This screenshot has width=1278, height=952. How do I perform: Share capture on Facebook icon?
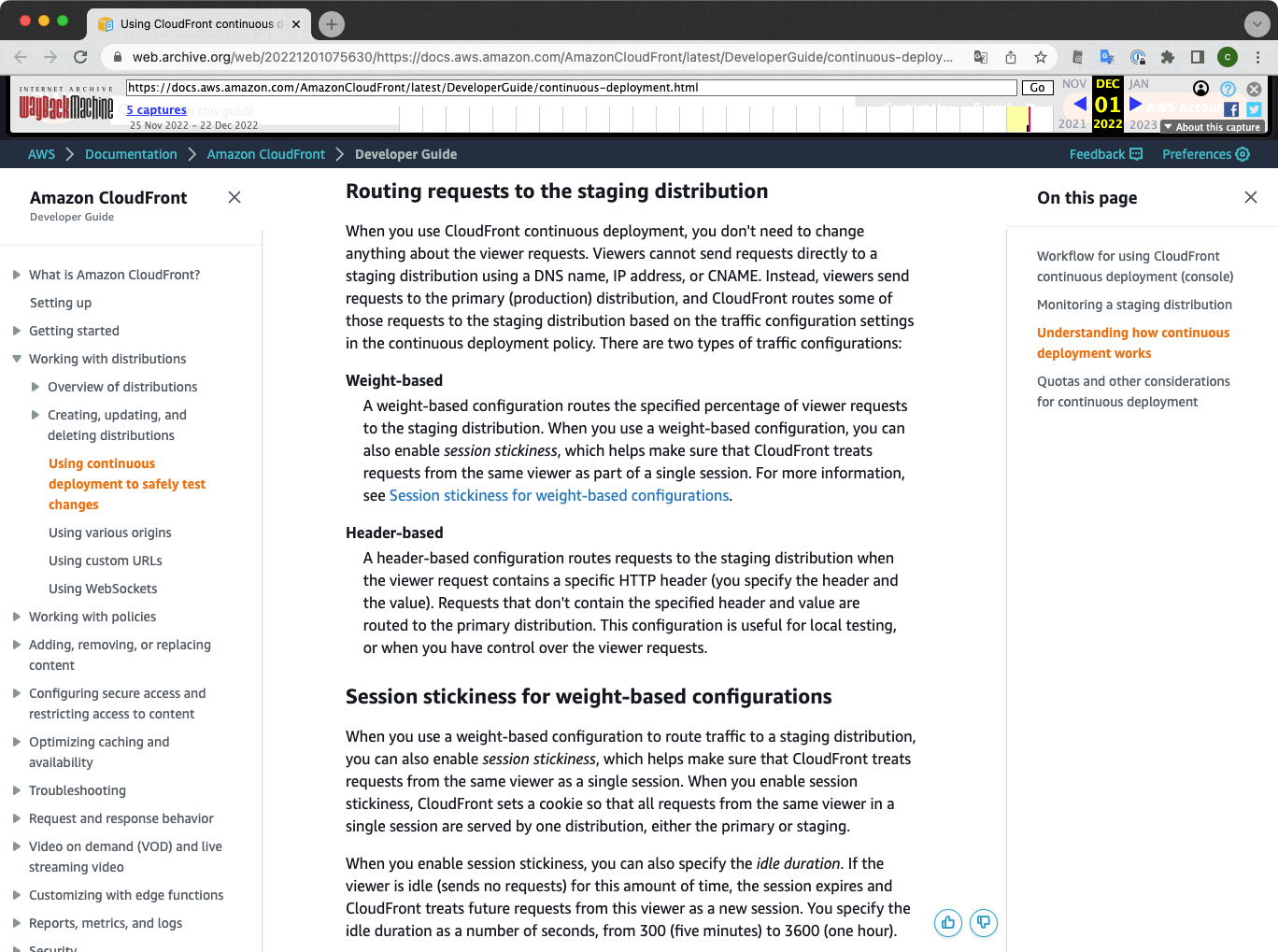(1231, 109)
